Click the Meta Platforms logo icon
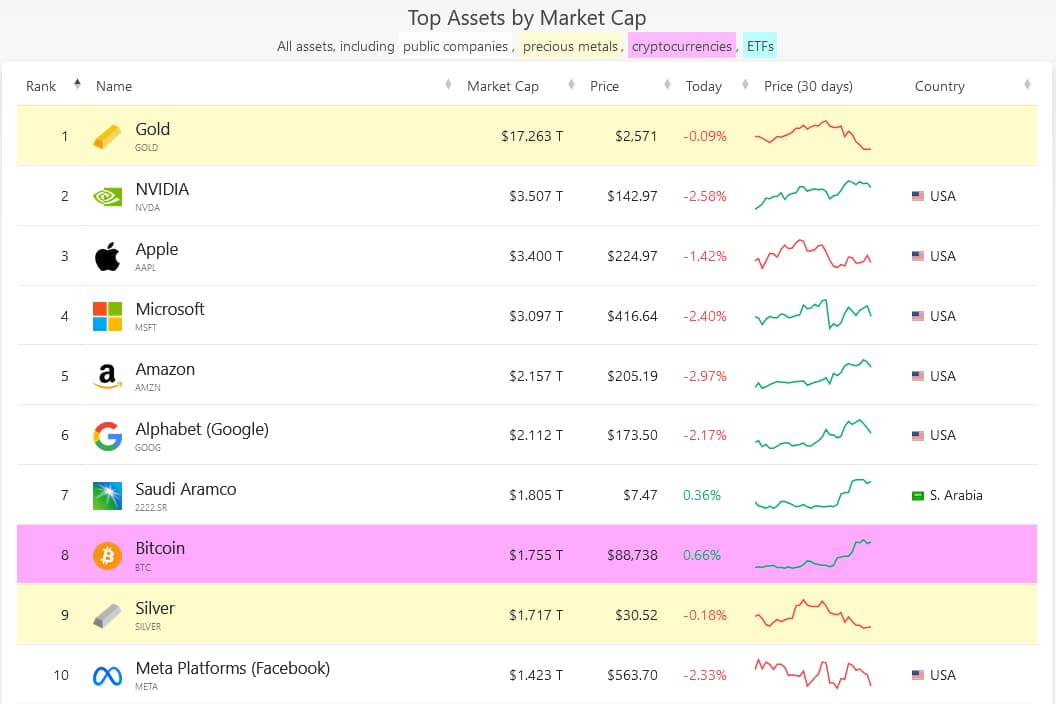Image resolution: width=1056 pixels, height=704 pixels. coord(107,676)
